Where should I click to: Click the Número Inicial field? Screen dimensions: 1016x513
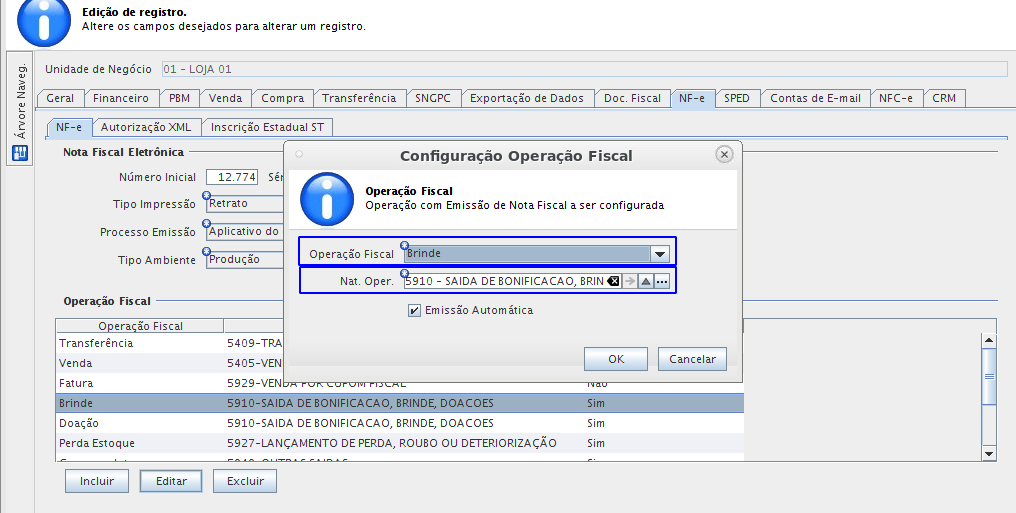pyautogui.click(x=232, y=177)
